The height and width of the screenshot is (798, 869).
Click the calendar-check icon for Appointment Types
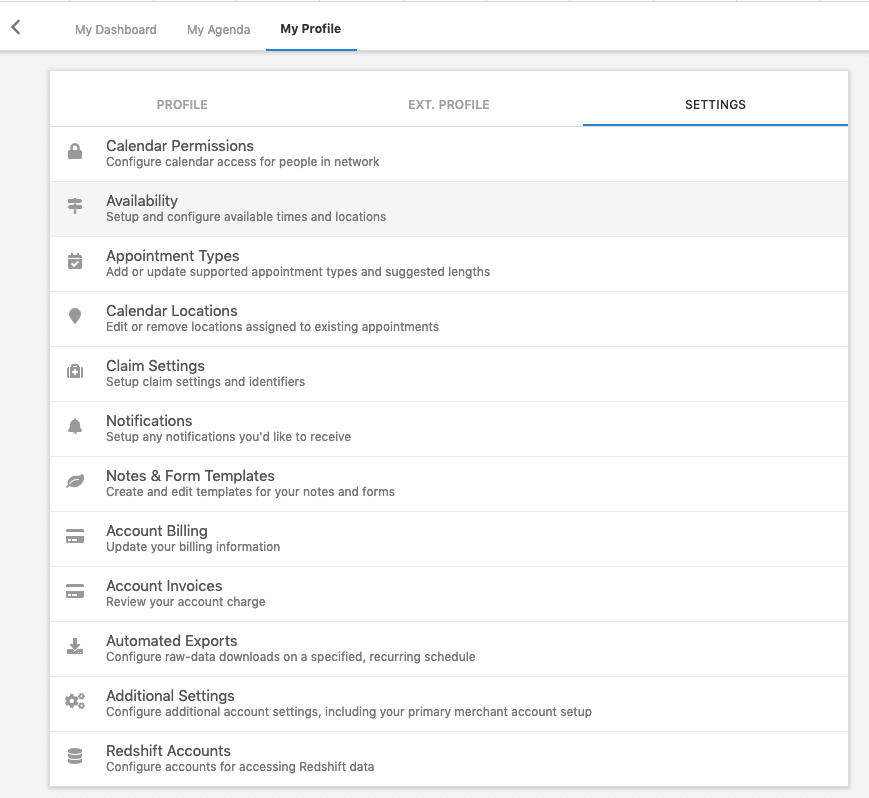[75, 261]
